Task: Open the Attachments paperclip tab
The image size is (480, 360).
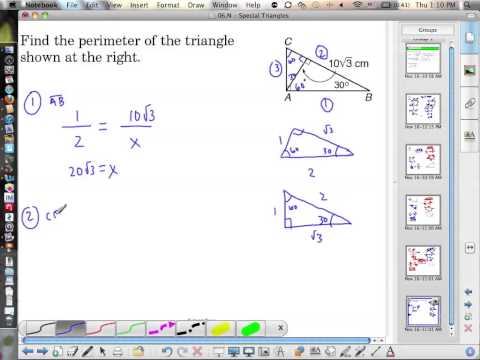Action: coord(470,104)
